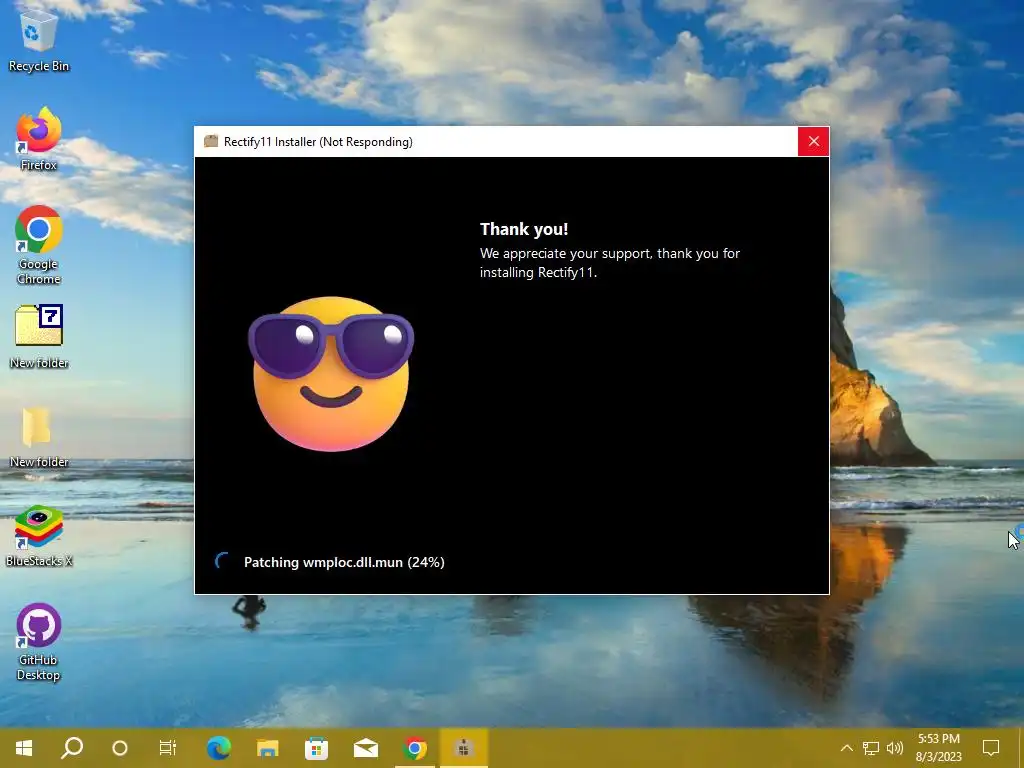Click the spinning progress ring indicator
Viewport: 1024px width, 768px height.
(x=223, y=561)
